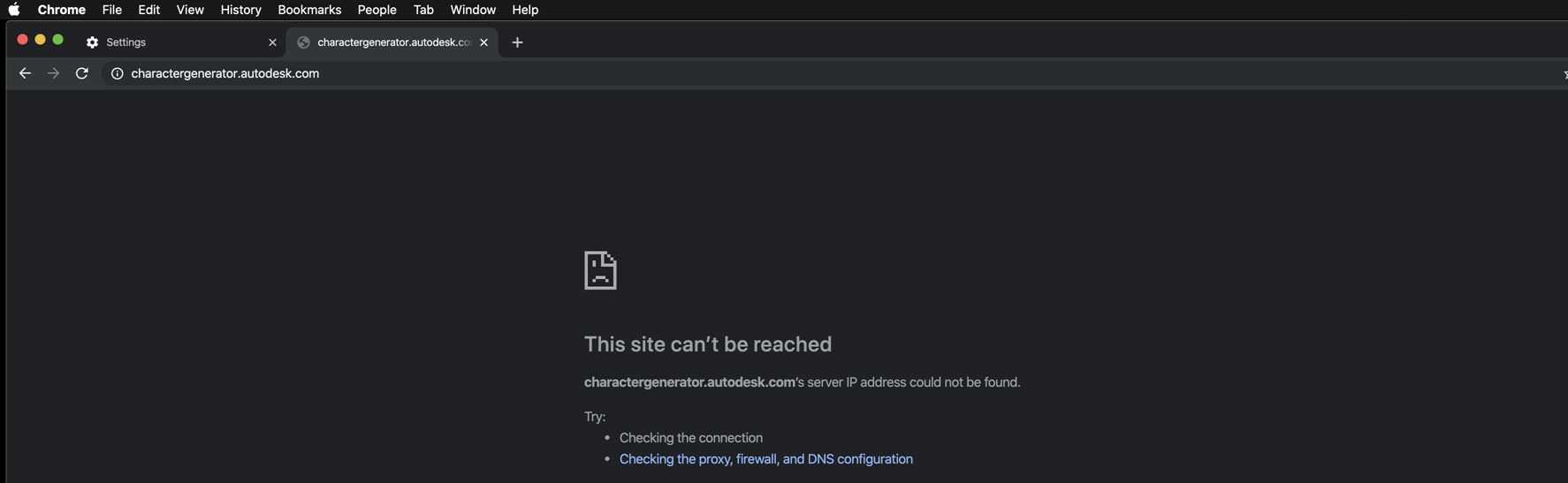The height and width of the screenshot is (483, 1568).
Task: Open the Bookmarks menu
Action: (309, 10)
